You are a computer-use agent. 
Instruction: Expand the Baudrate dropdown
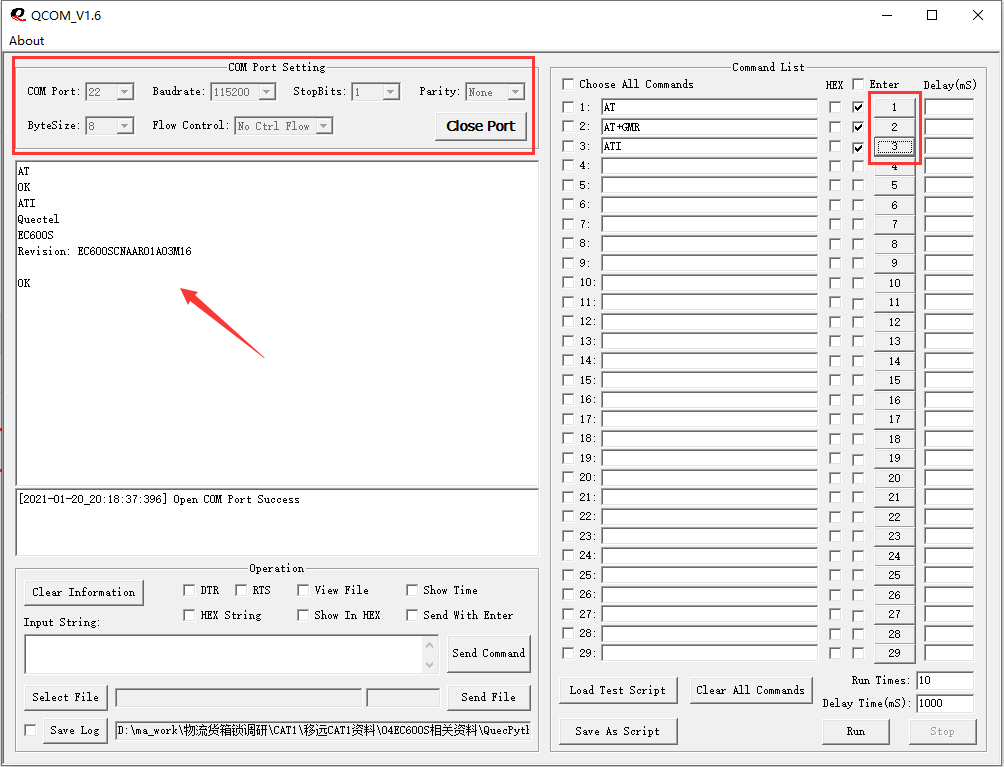[x=266, y=92]
